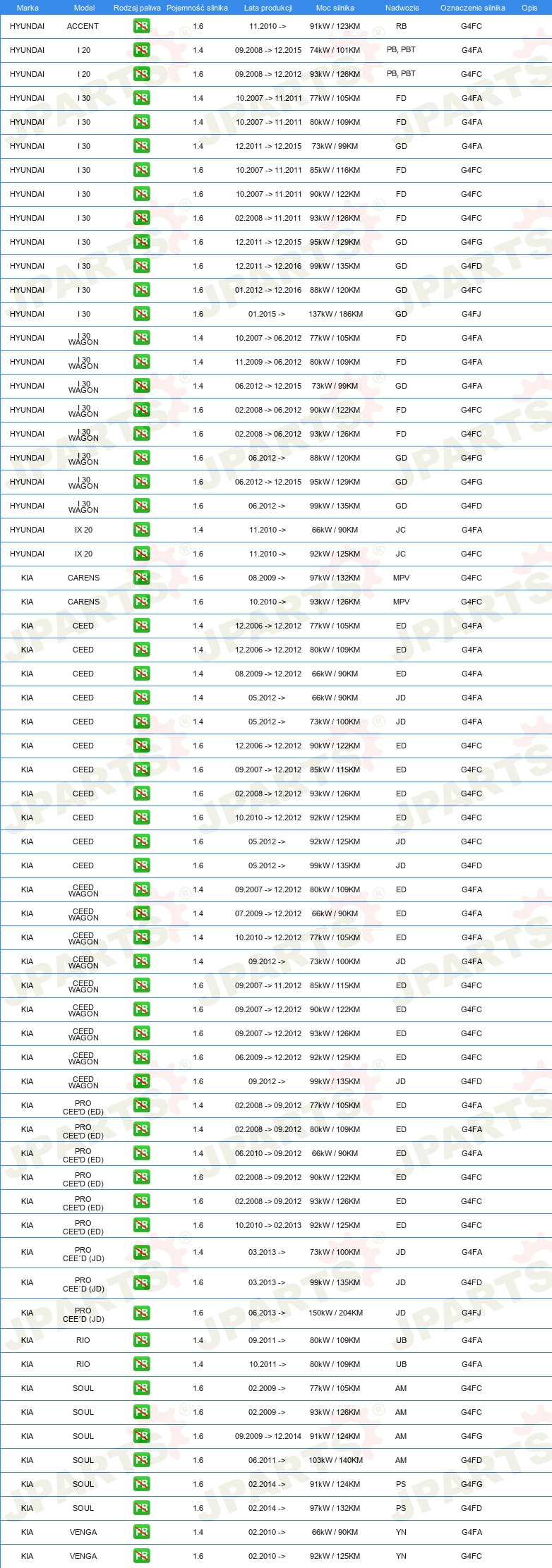Viewport: 552px width, 1568px height.
Task: Select the 12.2011 -> 12.2016 production date cell
Action: pos(268,266)
